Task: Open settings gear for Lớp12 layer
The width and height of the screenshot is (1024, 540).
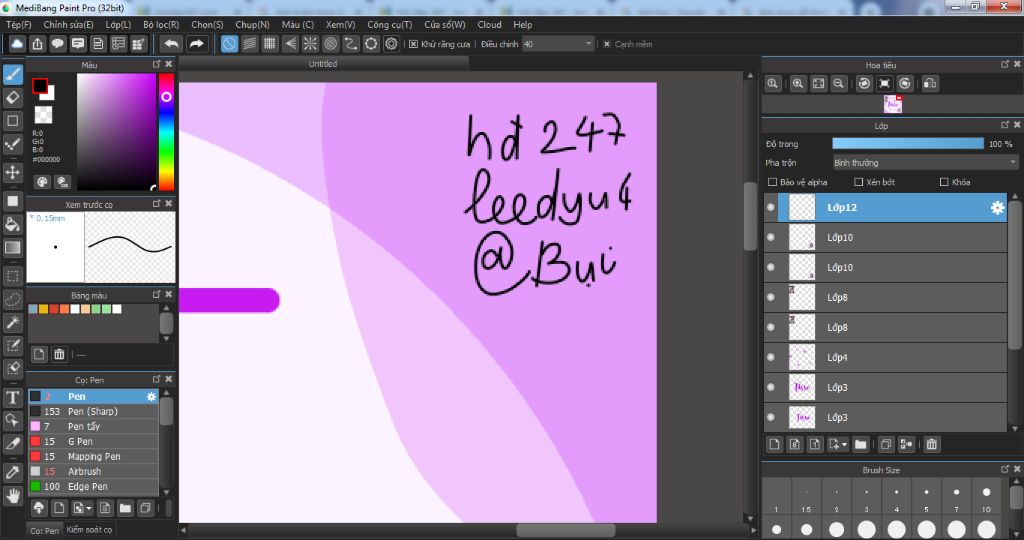Action: tap(997, 208)
